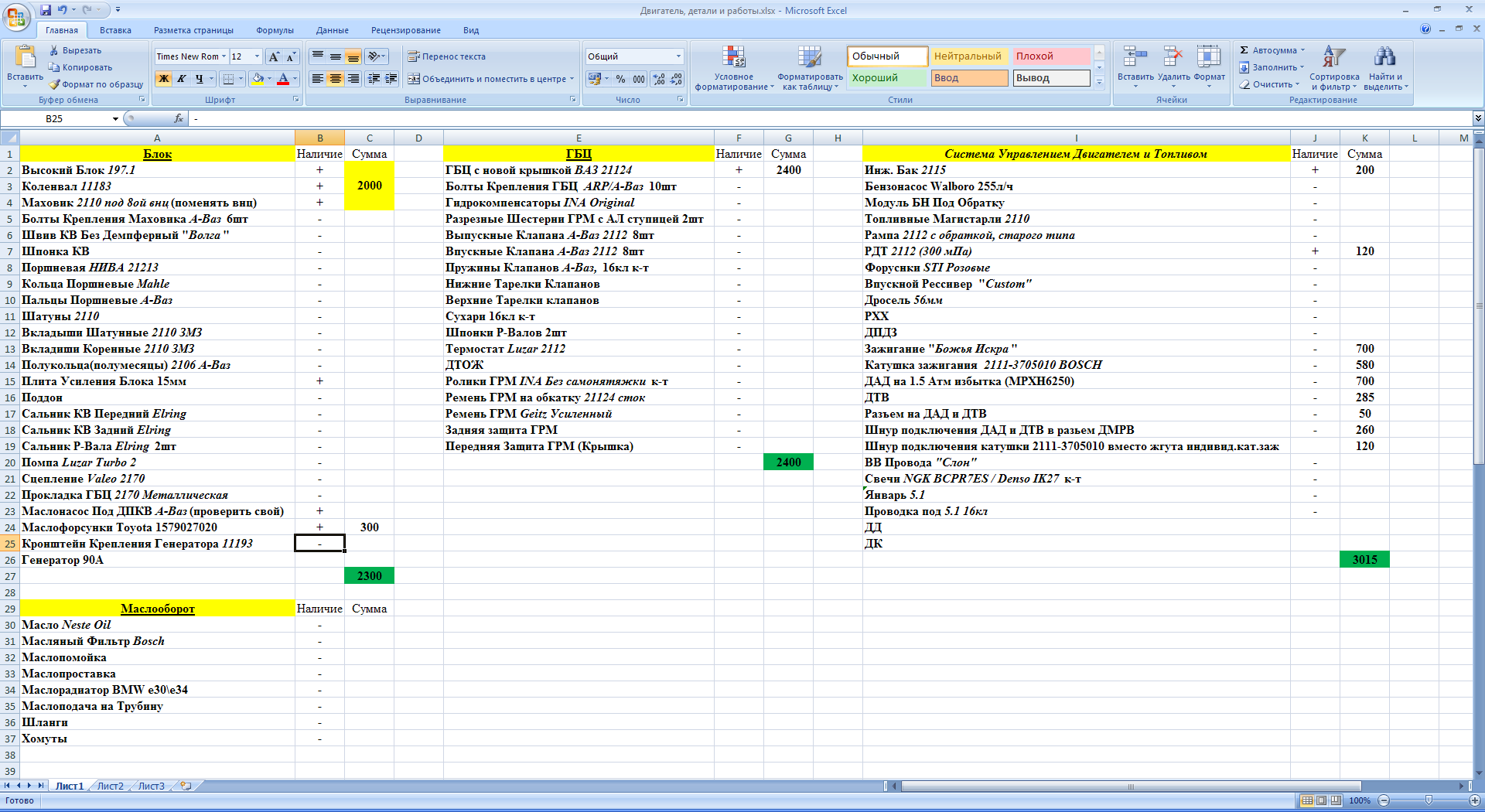1485x812 pixels.
Task: Click the zoom slider in status bar
Action: pyautogui.click(x=1428, y=800)
